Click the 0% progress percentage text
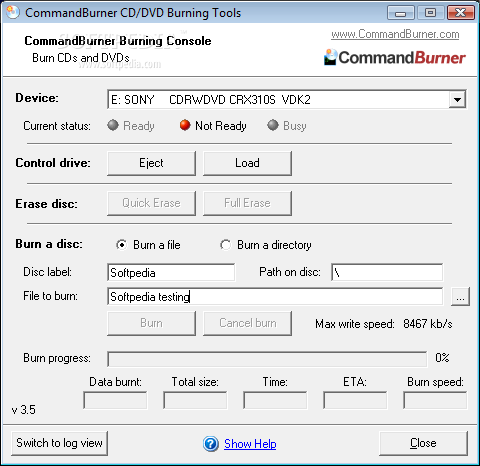Viewport: 480px width, 466px height. [442, 358]
